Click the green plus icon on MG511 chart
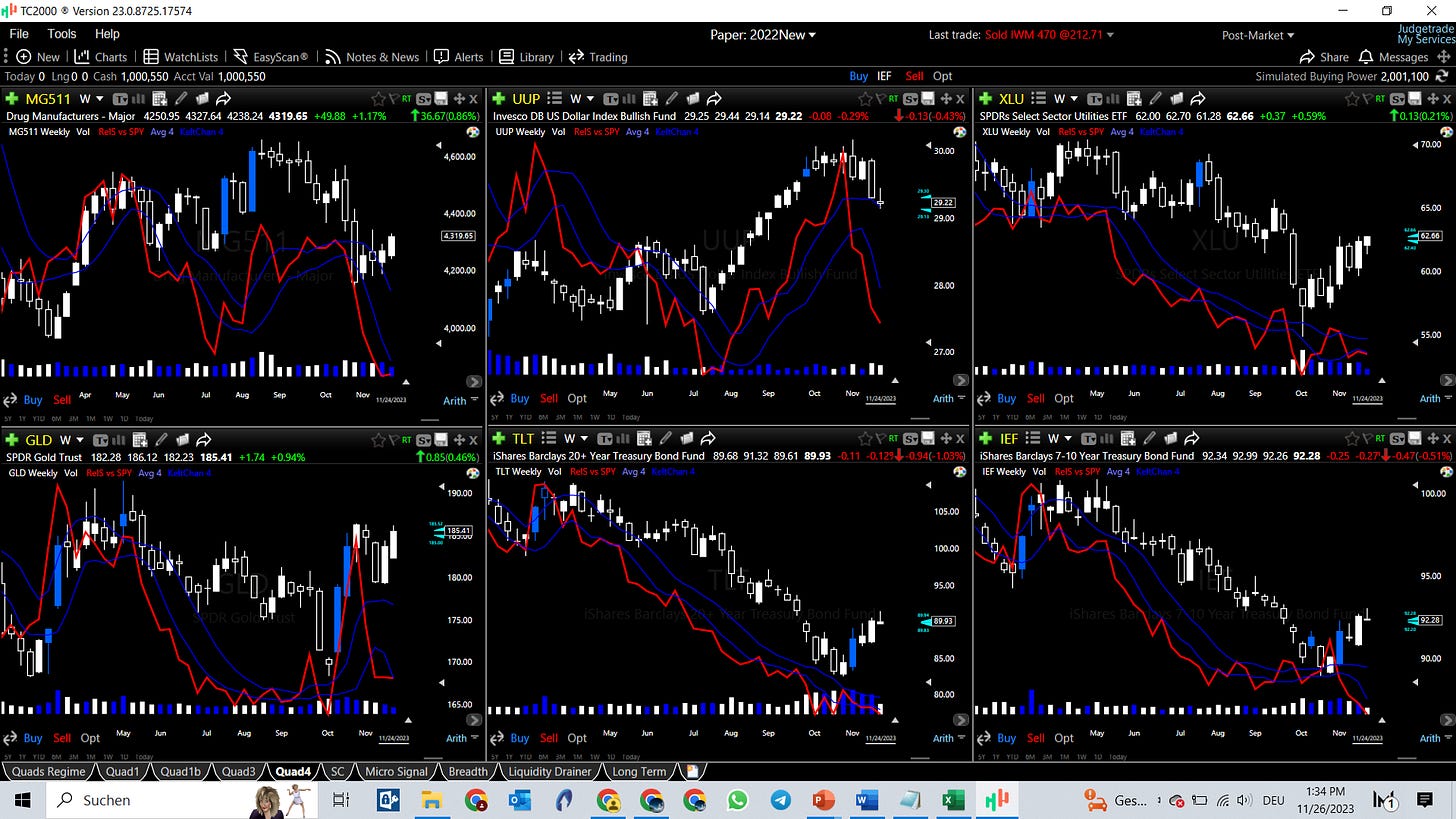Viewport: 1456px width, 819px height. (x=12, y=99)
